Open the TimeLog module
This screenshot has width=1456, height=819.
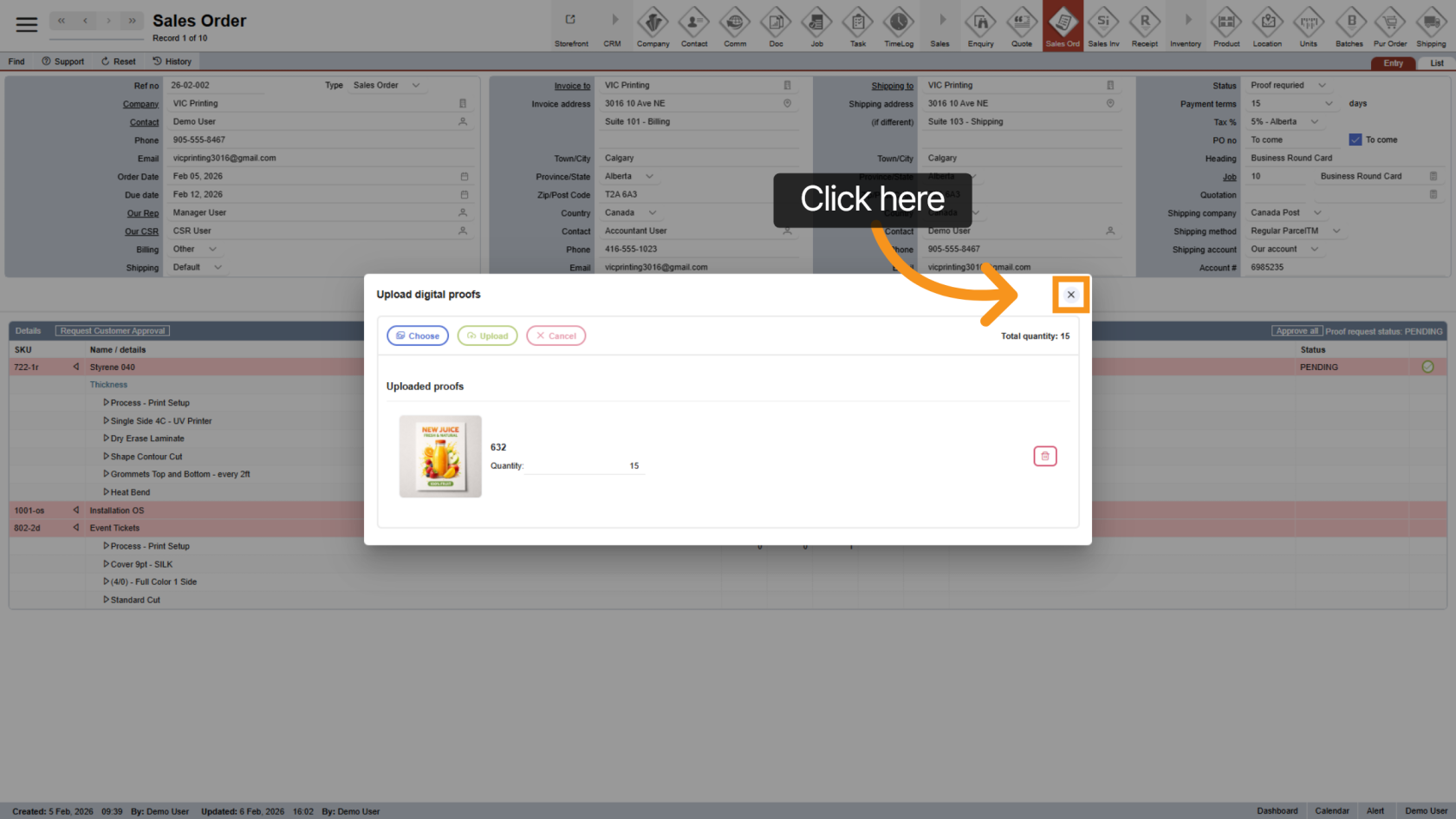[x=898, y=26]
